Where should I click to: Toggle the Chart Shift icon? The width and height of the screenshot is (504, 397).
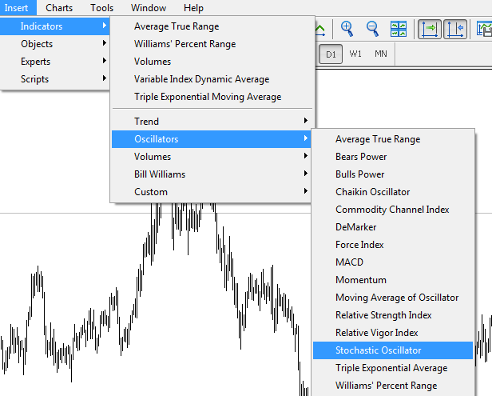click(x=455, y=29)
